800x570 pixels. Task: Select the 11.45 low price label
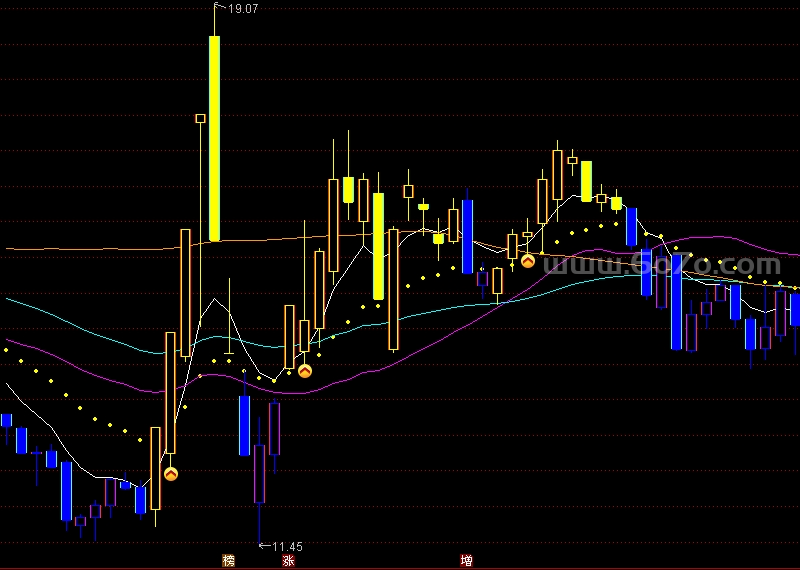(x=287, y=546)
